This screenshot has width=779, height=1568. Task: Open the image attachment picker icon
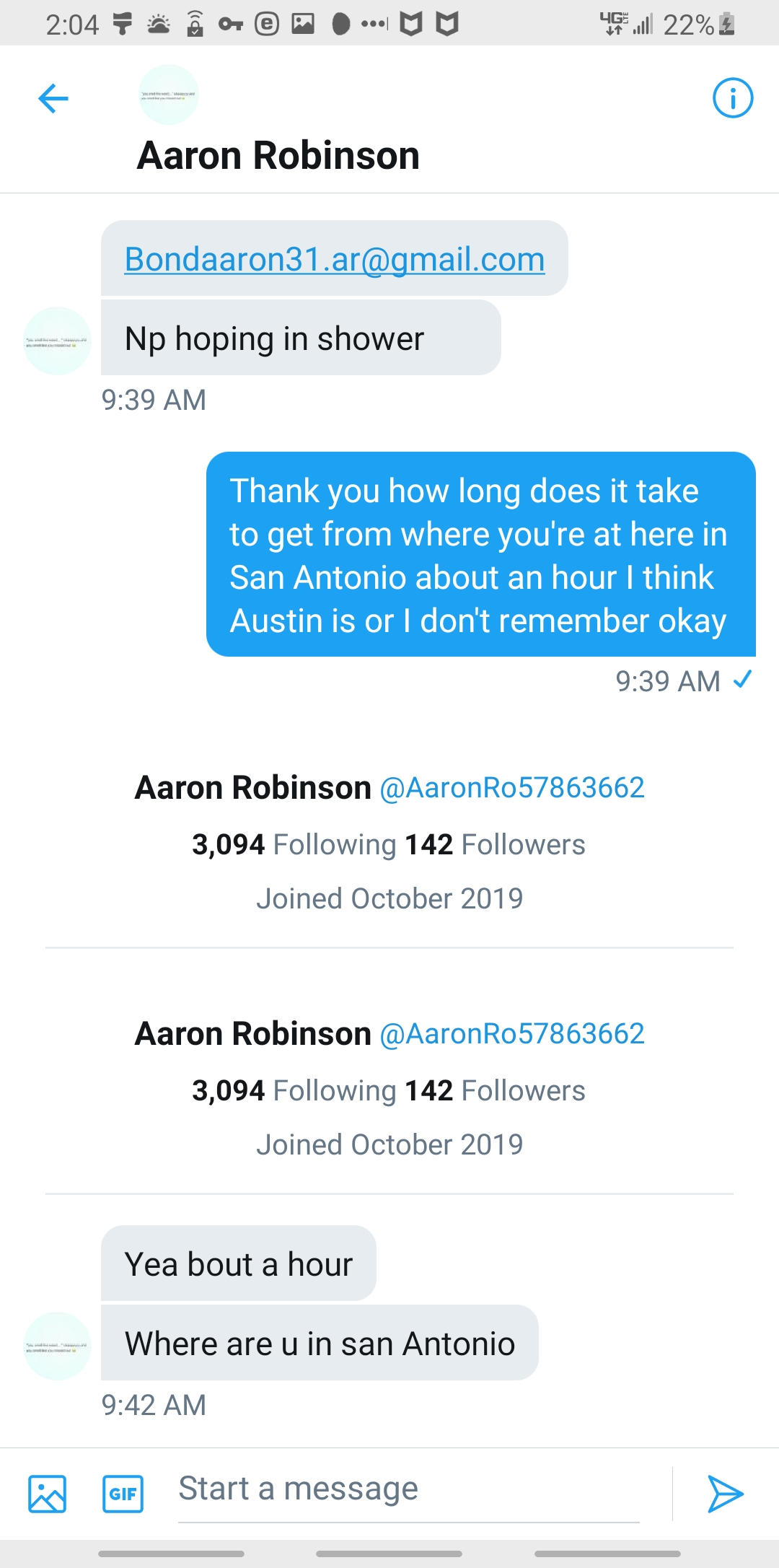pos(48,1493)
